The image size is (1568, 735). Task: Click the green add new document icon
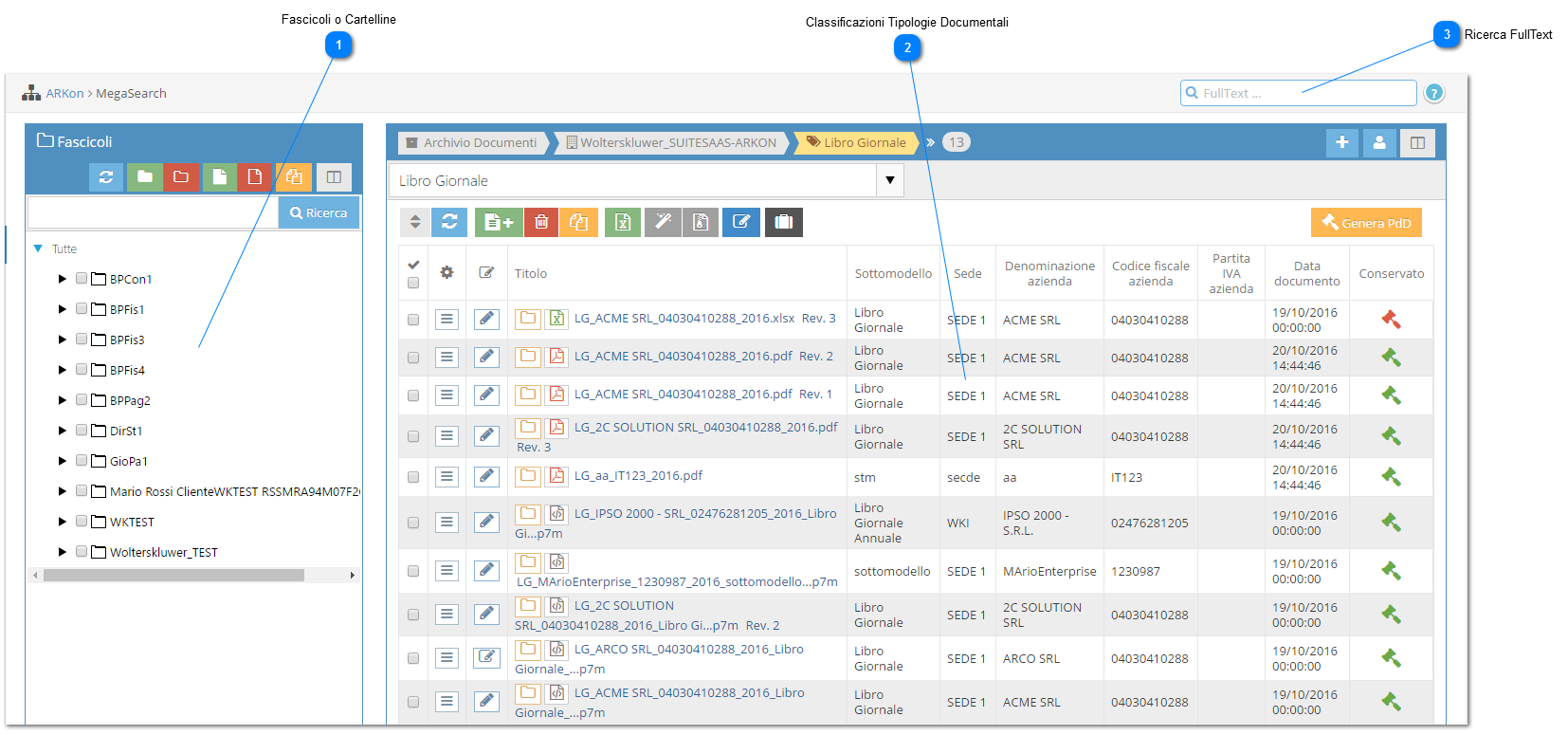499,222
